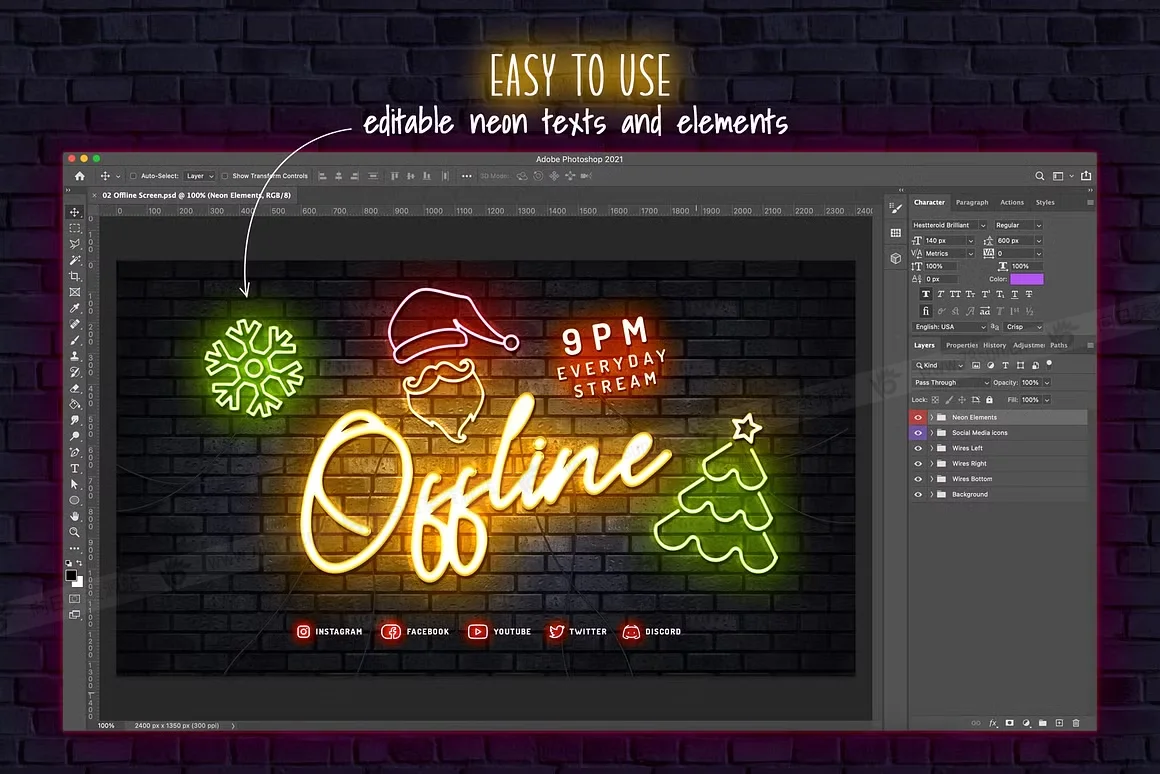Open the Pass Through blend mode dropdown
This screenshot has height=774, width=1160.
coord(950,382)
